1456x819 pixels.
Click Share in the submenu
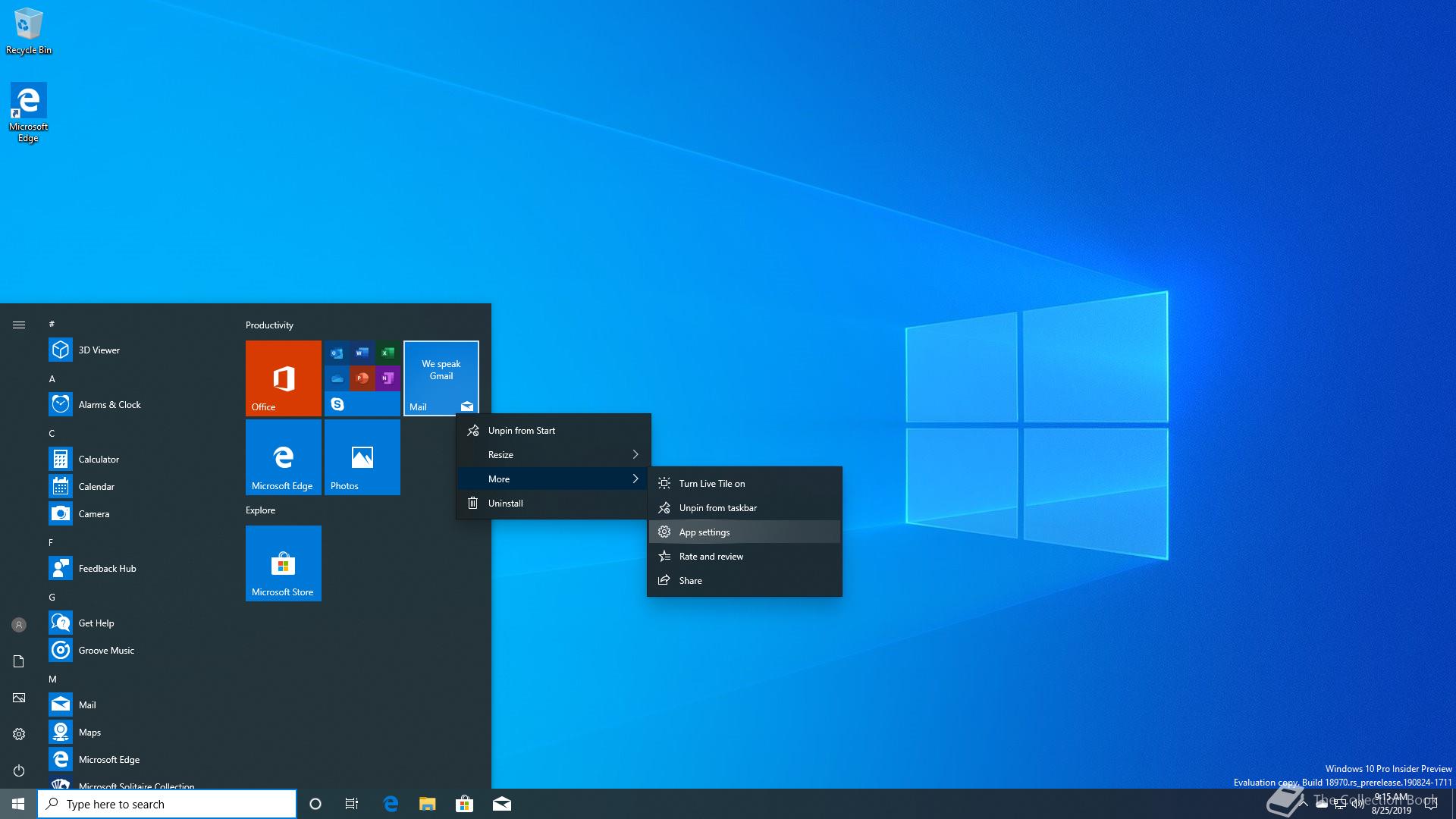[744, 581]
